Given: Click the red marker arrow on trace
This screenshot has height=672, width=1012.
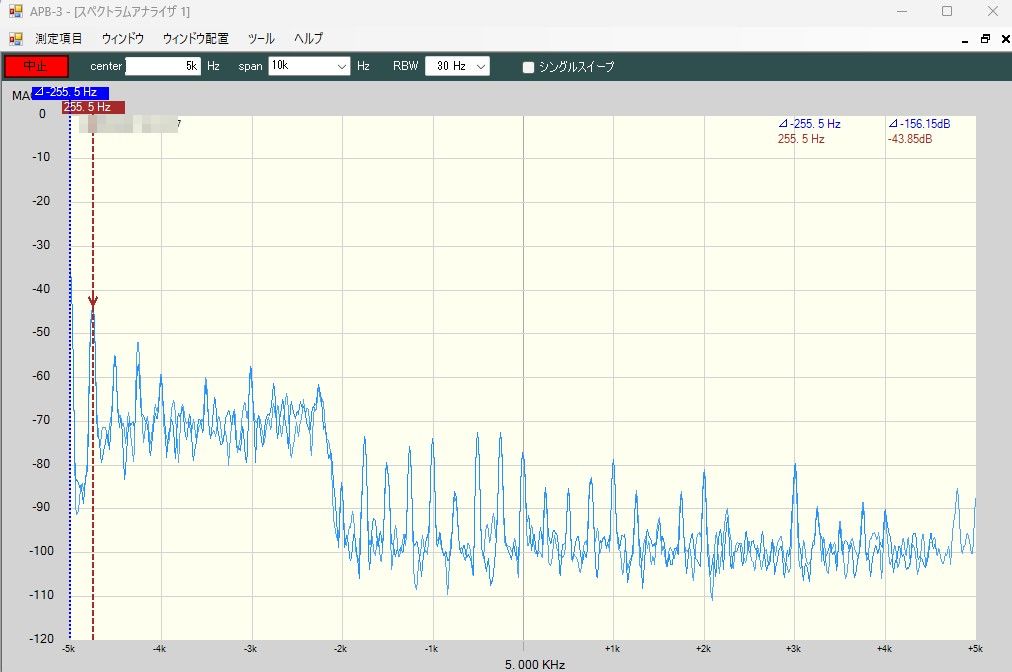Looking at the screenshot, I should click(93, 302).
